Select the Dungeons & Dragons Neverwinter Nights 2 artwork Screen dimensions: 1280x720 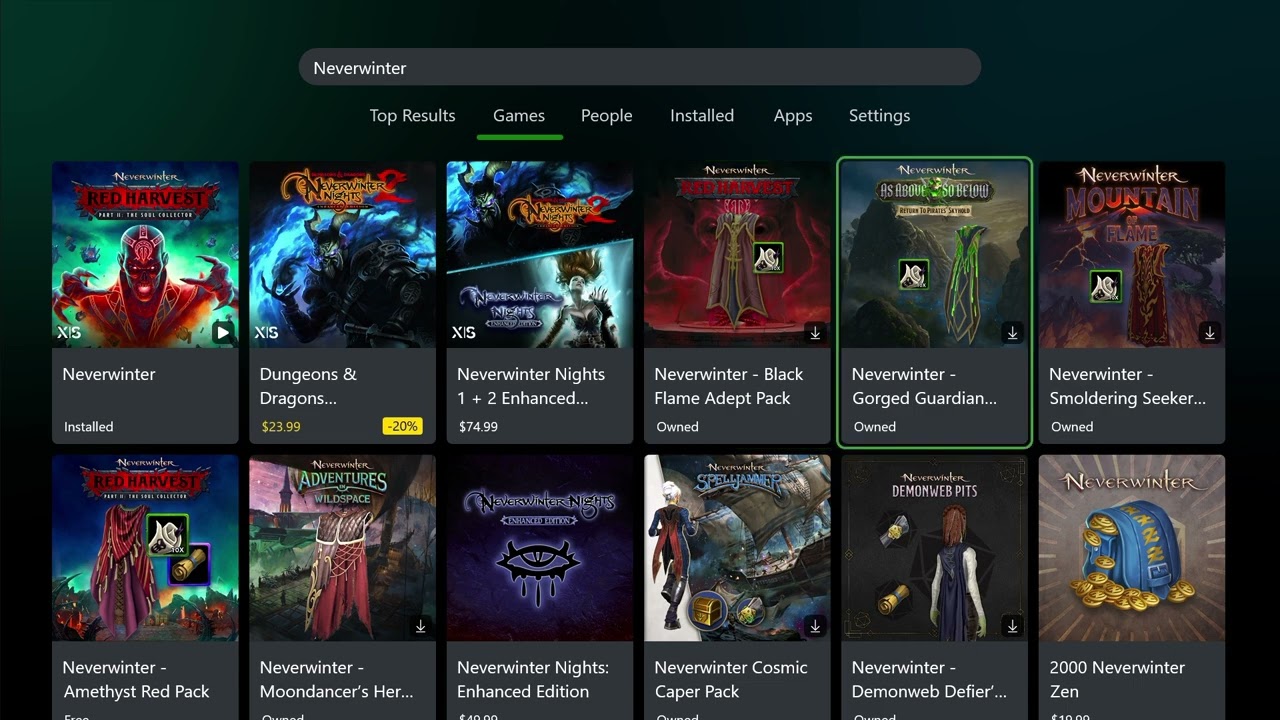(343, 255)
